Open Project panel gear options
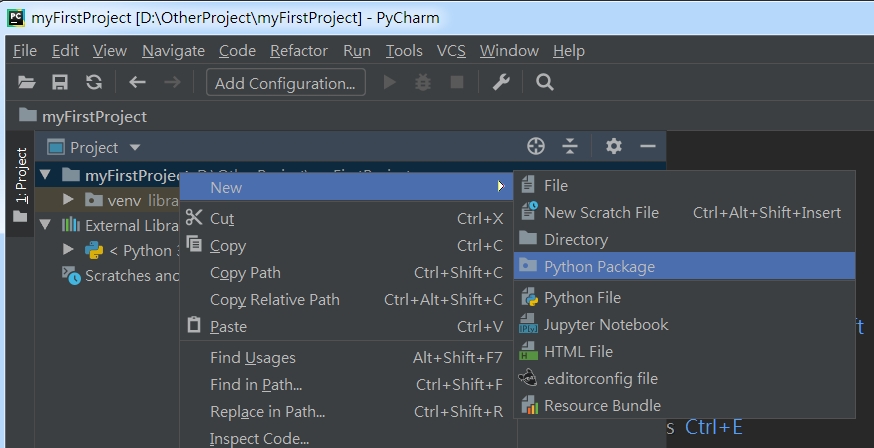The height and width of the screenshot is (448, 874). (x=613, y=147)
